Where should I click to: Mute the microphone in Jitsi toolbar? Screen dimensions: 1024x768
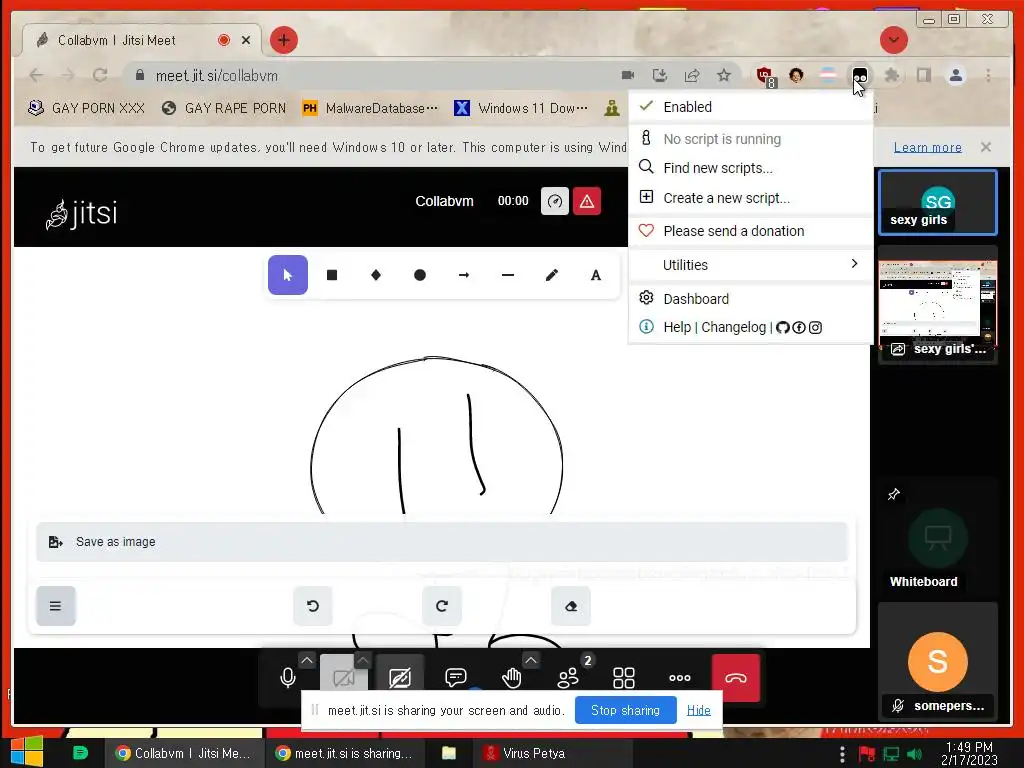point(287,678)
